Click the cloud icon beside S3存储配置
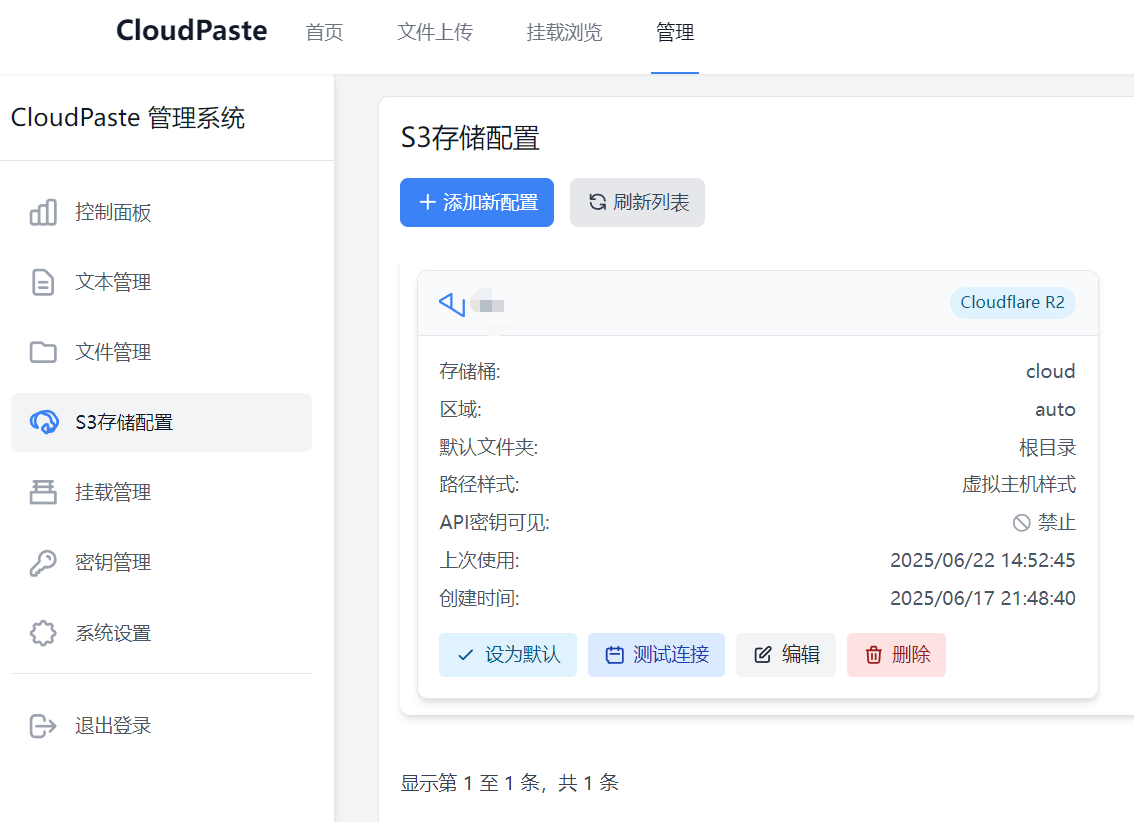 pos(44,422)
